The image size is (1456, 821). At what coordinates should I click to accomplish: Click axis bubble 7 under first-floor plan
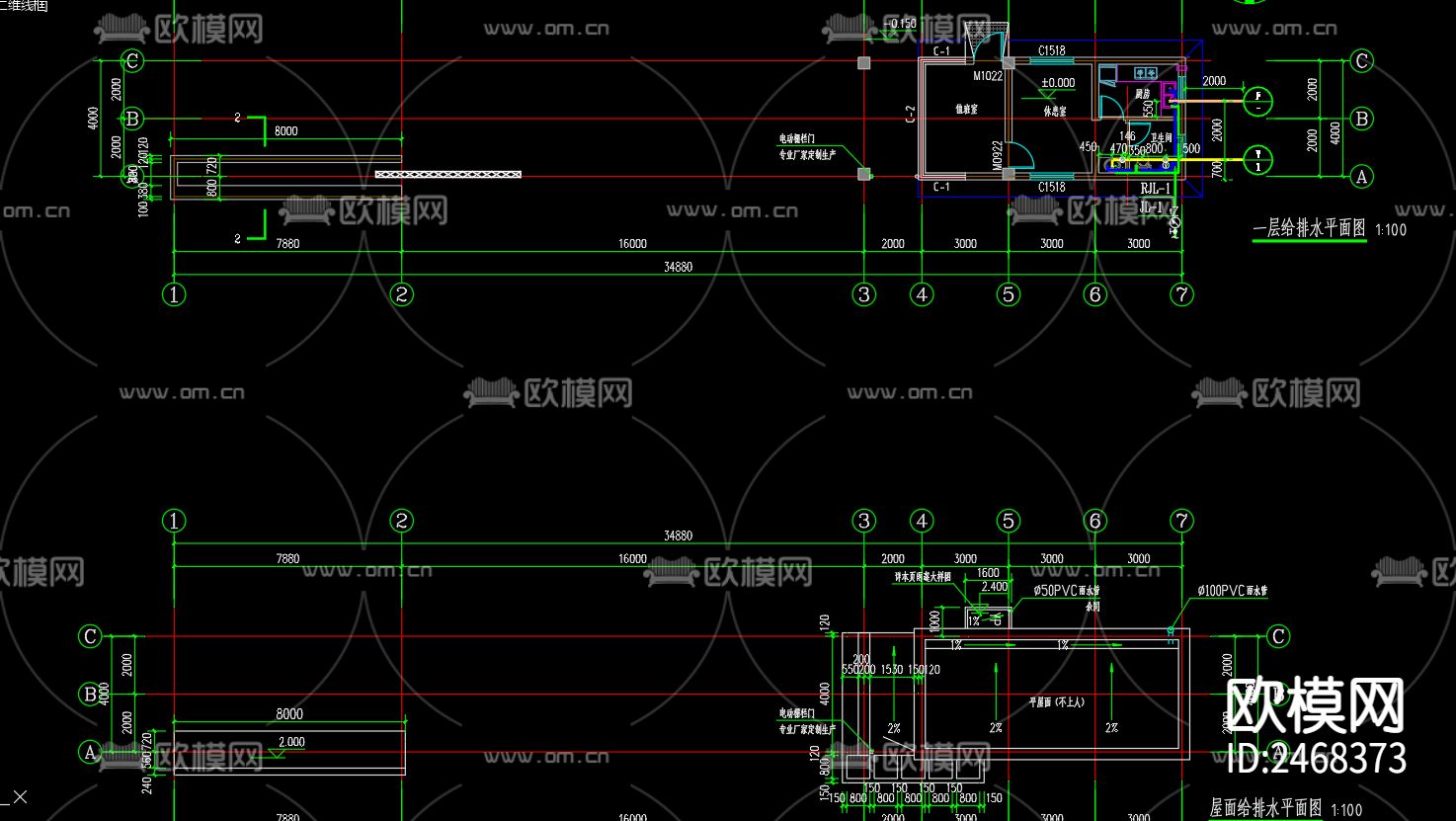tap(1182, 293)
